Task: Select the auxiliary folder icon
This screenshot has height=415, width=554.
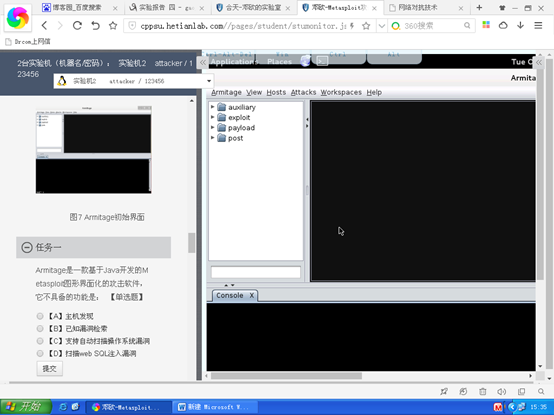Action: coord(222,107)
